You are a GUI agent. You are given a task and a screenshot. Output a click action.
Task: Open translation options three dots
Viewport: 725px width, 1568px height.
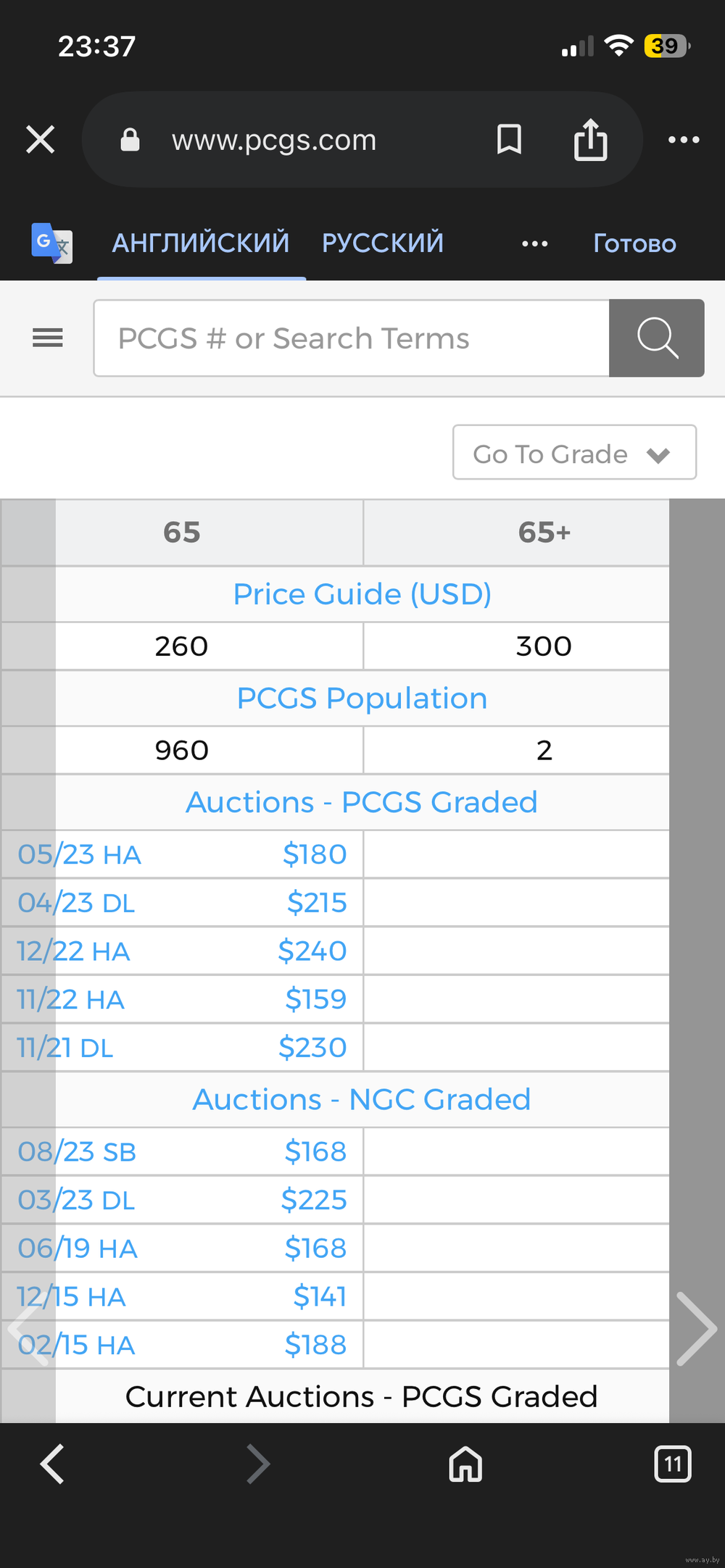pos(534,243)
